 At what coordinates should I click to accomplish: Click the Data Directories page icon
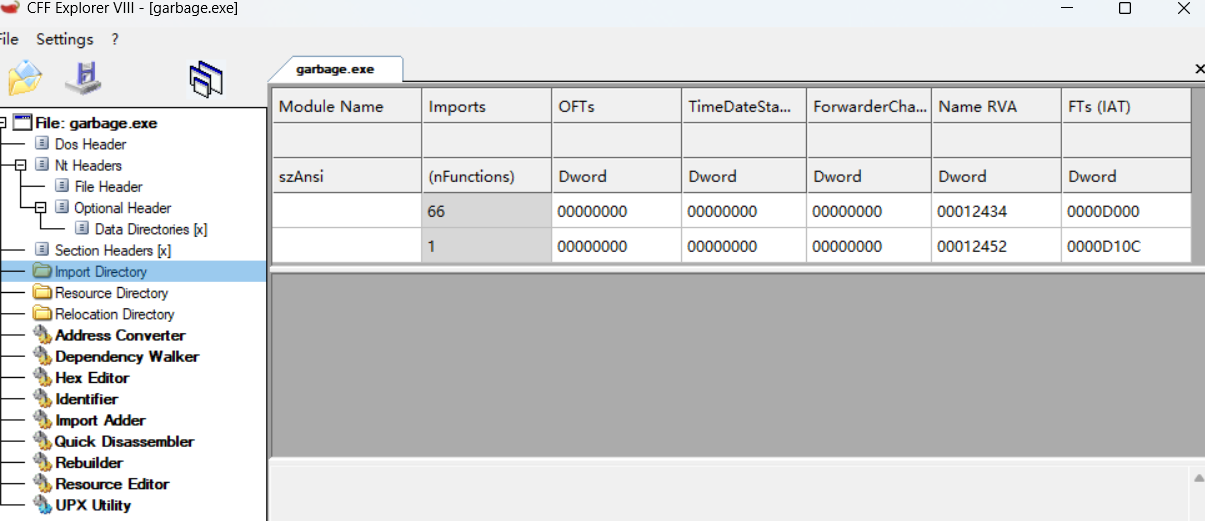coord(82,229)
